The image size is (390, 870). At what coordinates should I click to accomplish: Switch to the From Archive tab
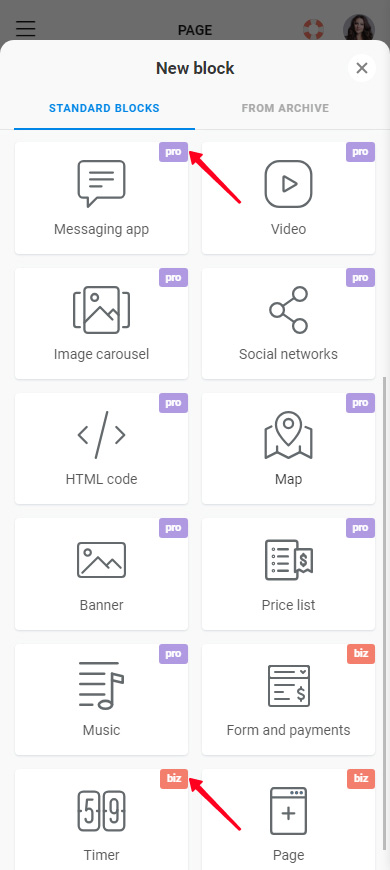285,108
